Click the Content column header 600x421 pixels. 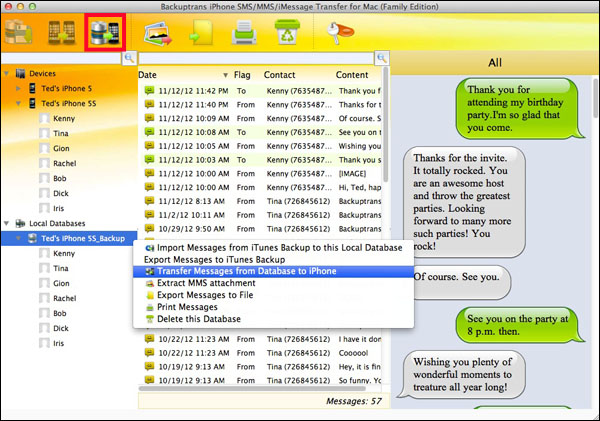352,75
